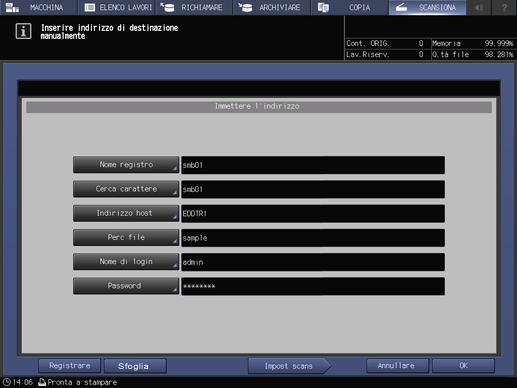The image size is (517, 388).
Task: Click Annullare to cancel
Action: tap(397, 366)
